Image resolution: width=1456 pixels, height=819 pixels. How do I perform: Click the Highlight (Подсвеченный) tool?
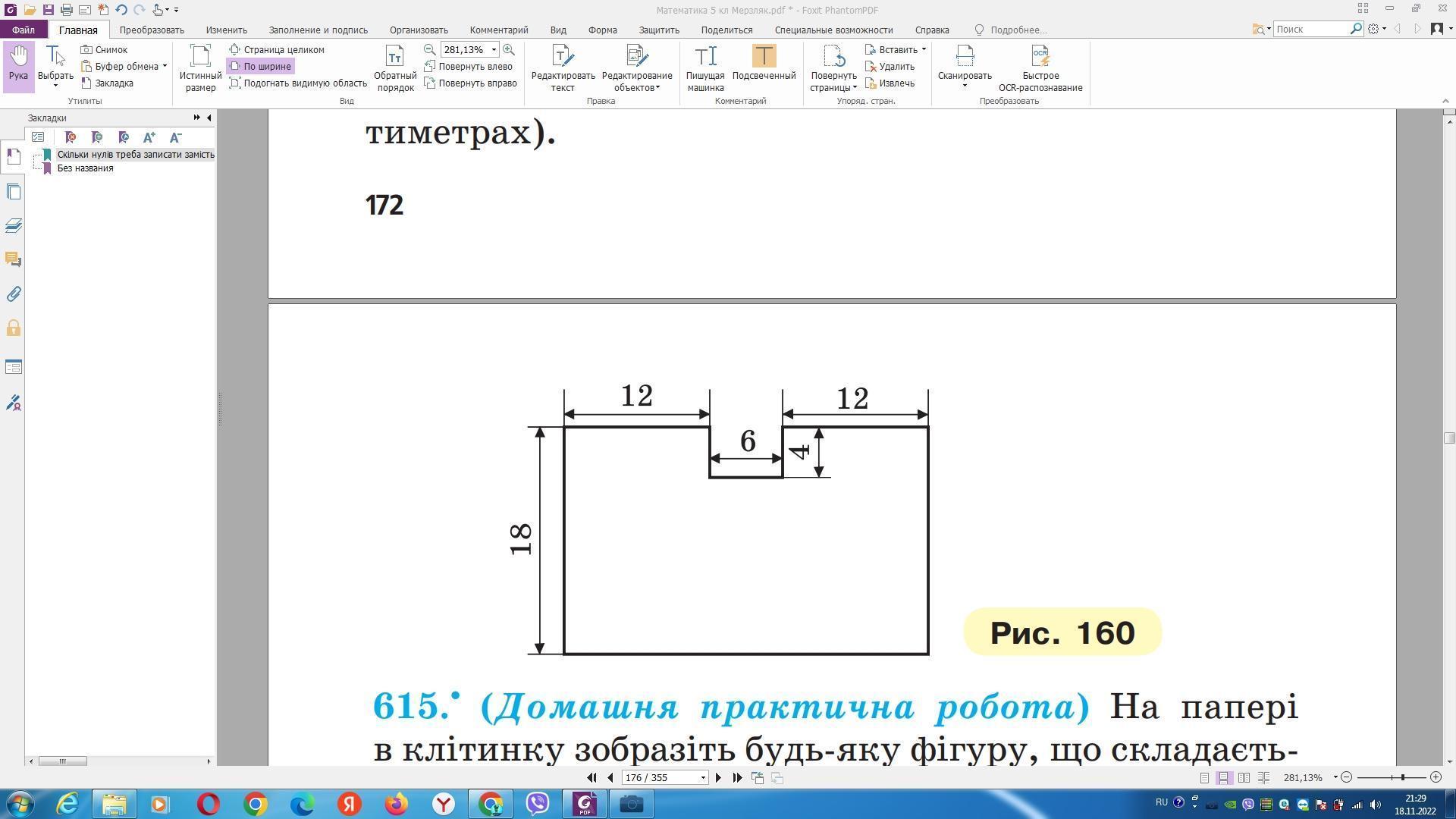pyautogui.click(x=764, y=64)
